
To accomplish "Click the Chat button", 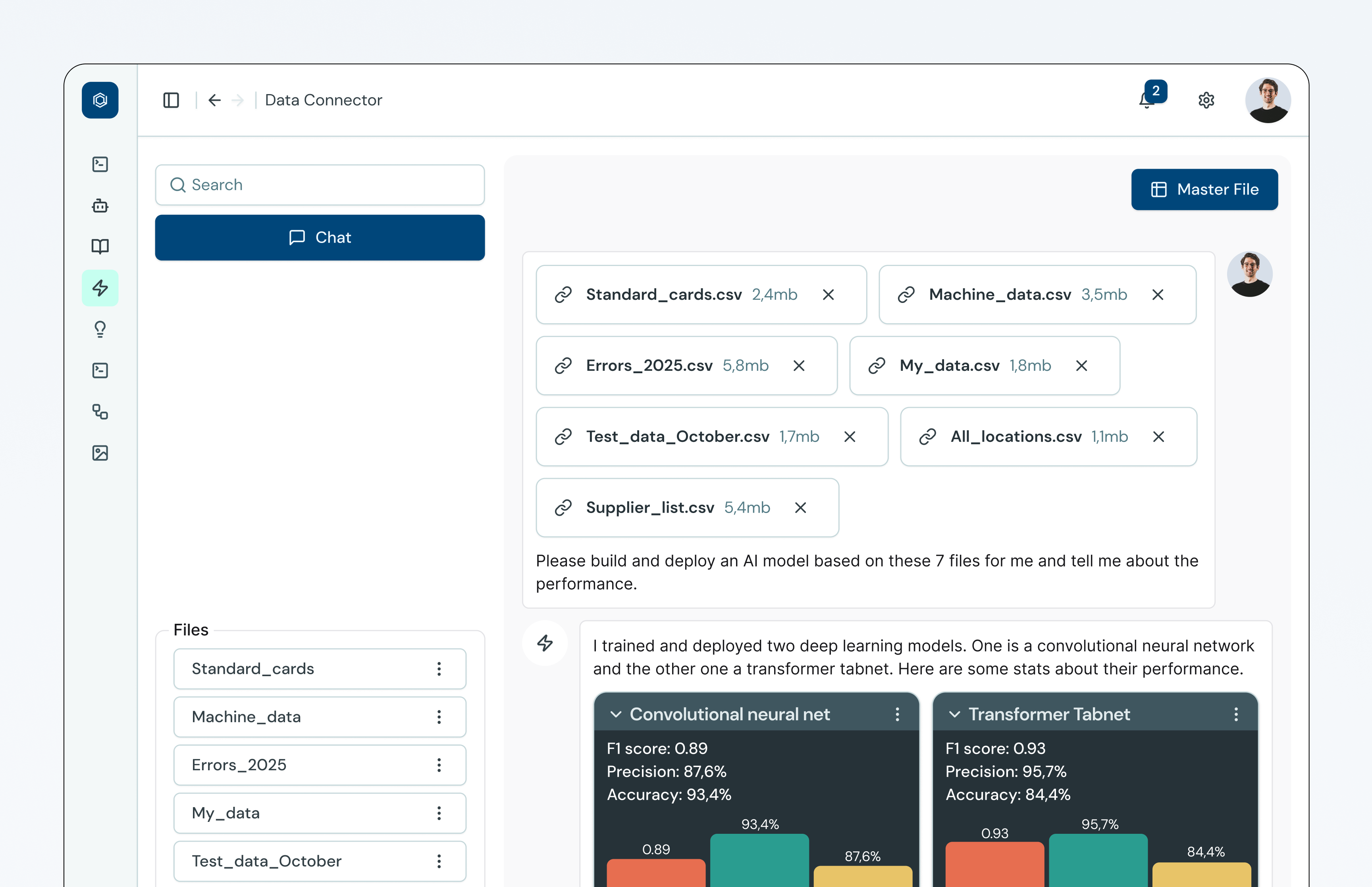I will click(320, 237).
